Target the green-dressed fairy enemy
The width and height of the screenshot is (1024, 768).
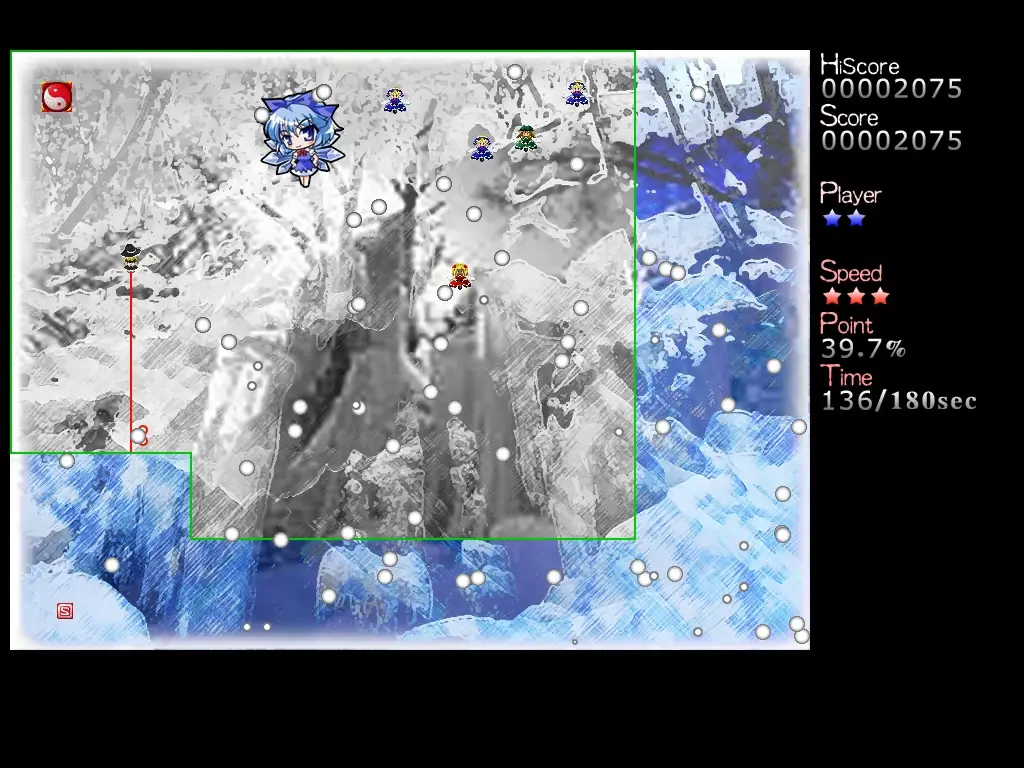526,138
